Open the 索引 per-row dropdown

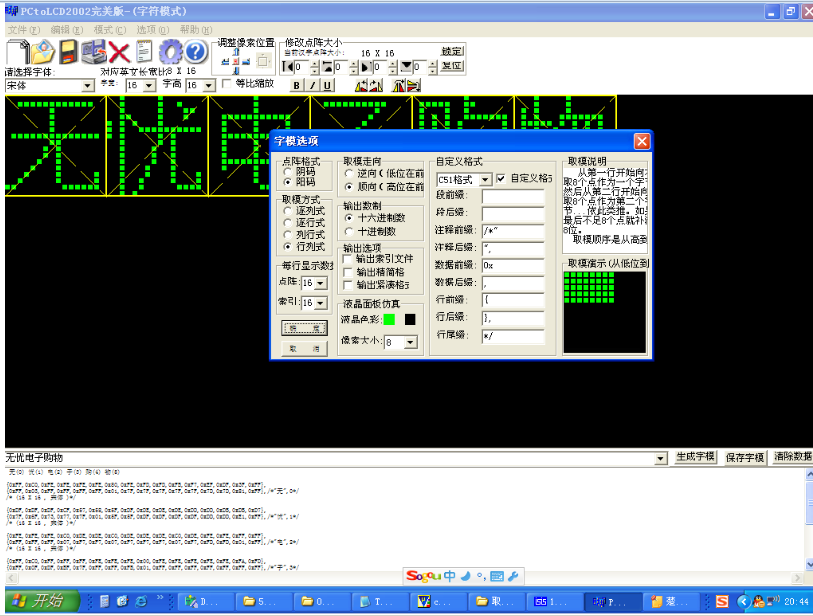(321, 303)
